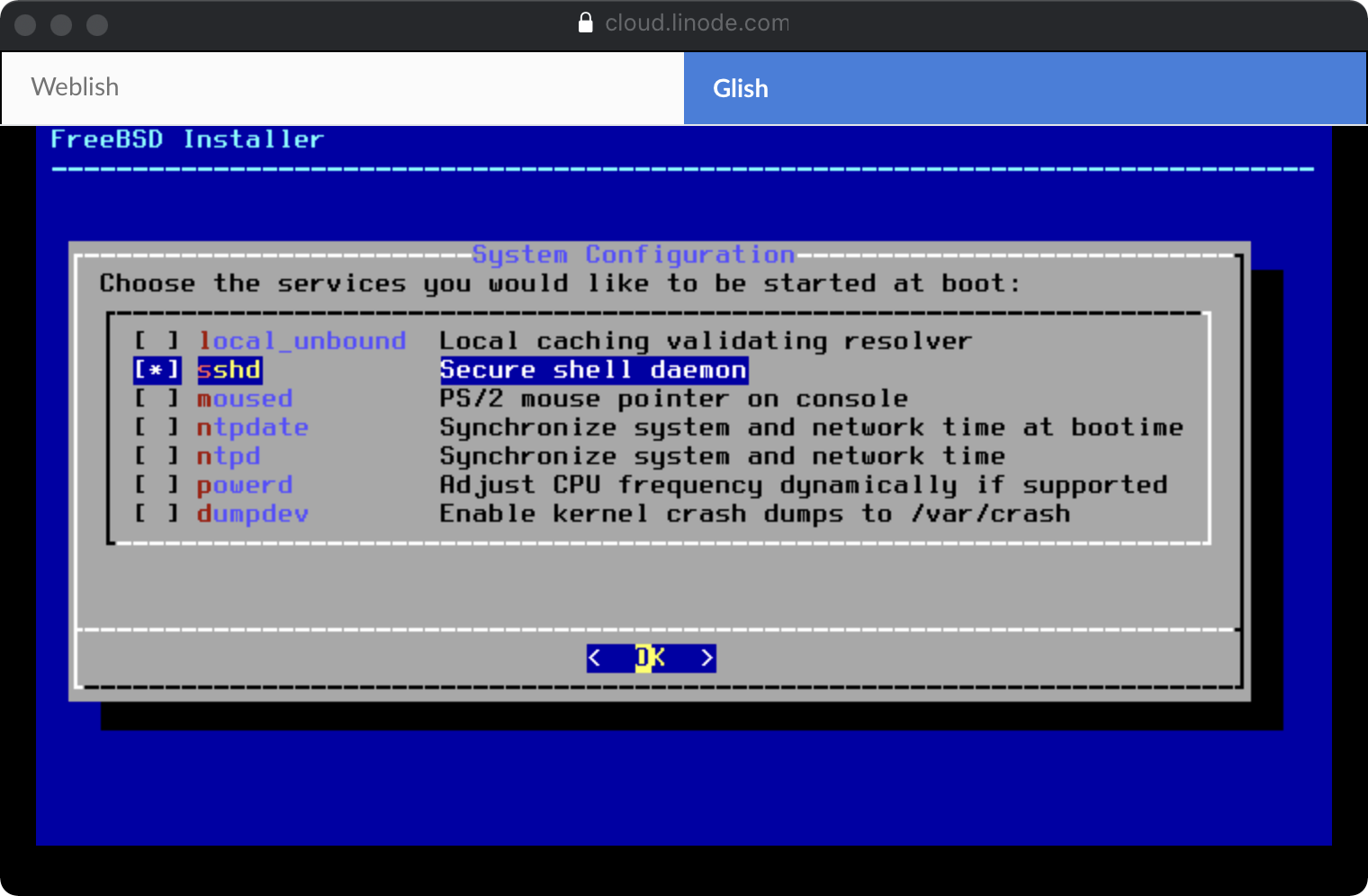Click the yellow minimize window button

pyautogui.click(x=61, y=25)
